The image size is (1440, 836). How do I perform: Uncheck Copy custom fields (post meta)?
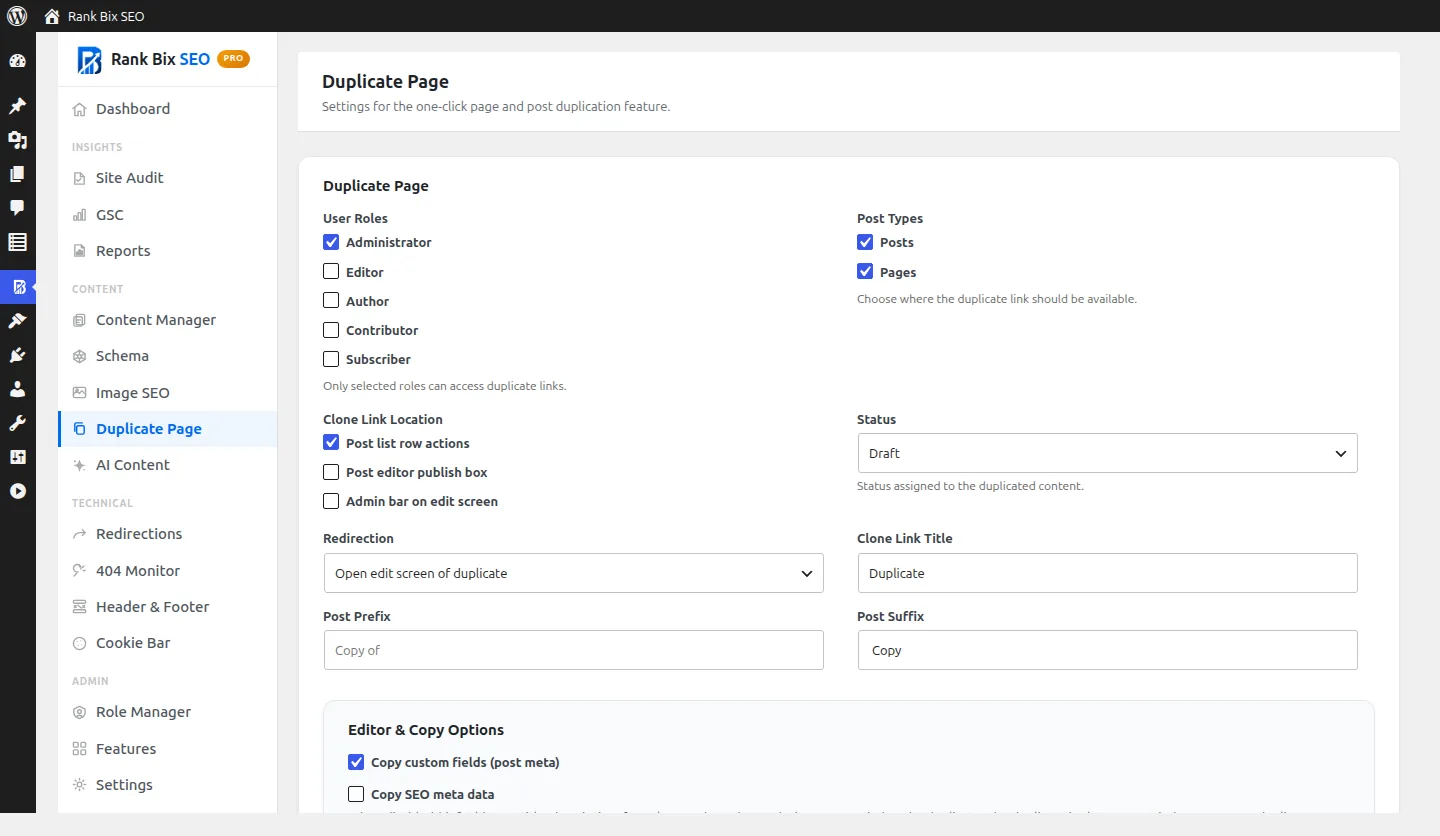[356, 762]
